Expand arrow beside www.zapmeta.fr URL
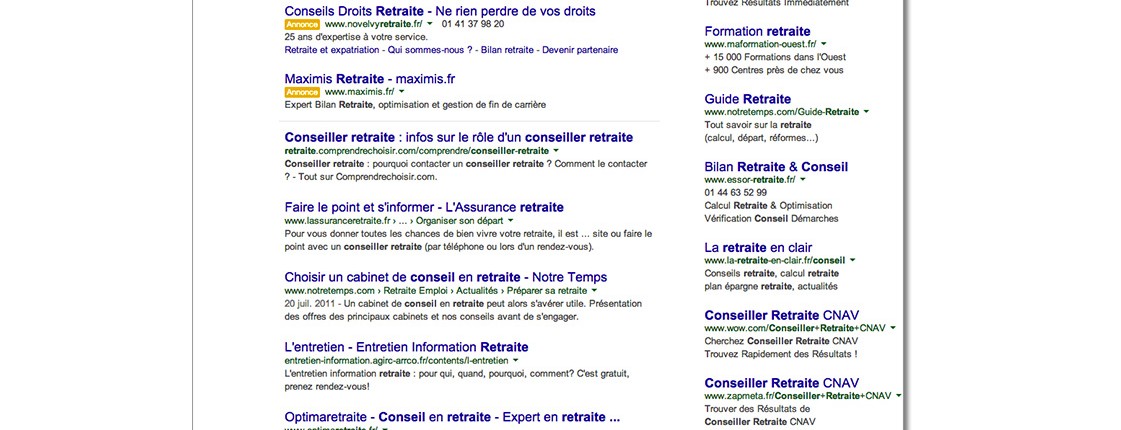The height and width of the screenshot is (430, 1121). (x=898, y=395)
